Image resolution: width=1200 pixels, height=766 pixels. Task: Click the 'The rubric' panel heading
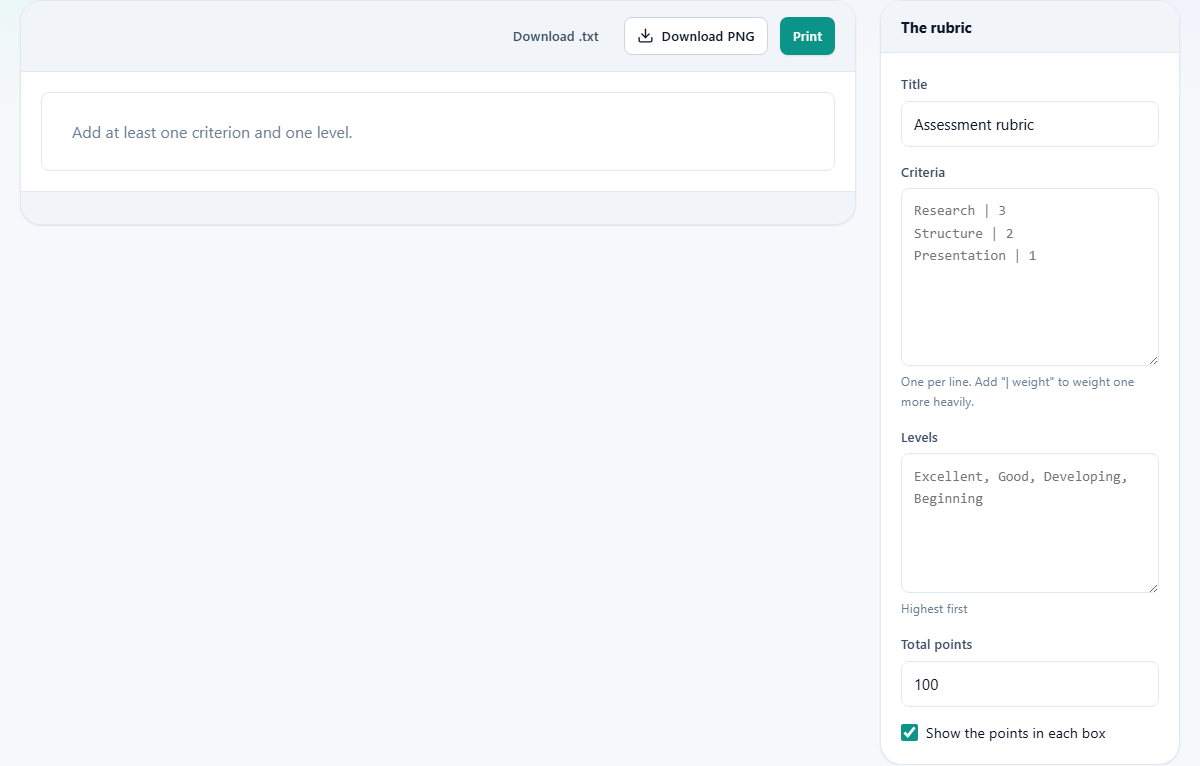click(x=936, y=28)
